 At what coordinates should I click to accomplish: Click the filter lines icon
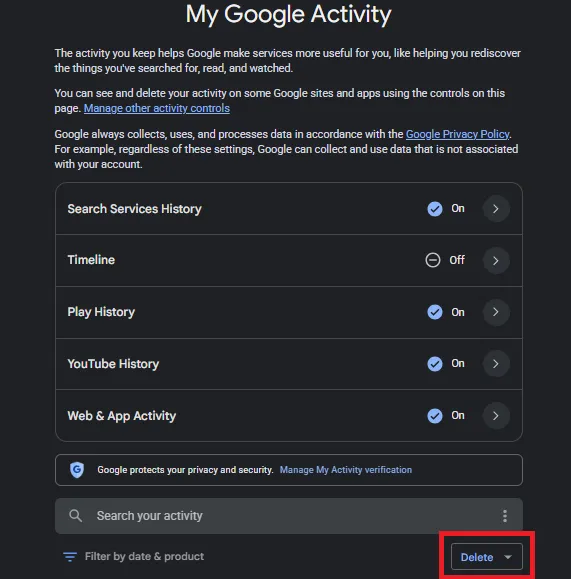[x=70, y=556]
